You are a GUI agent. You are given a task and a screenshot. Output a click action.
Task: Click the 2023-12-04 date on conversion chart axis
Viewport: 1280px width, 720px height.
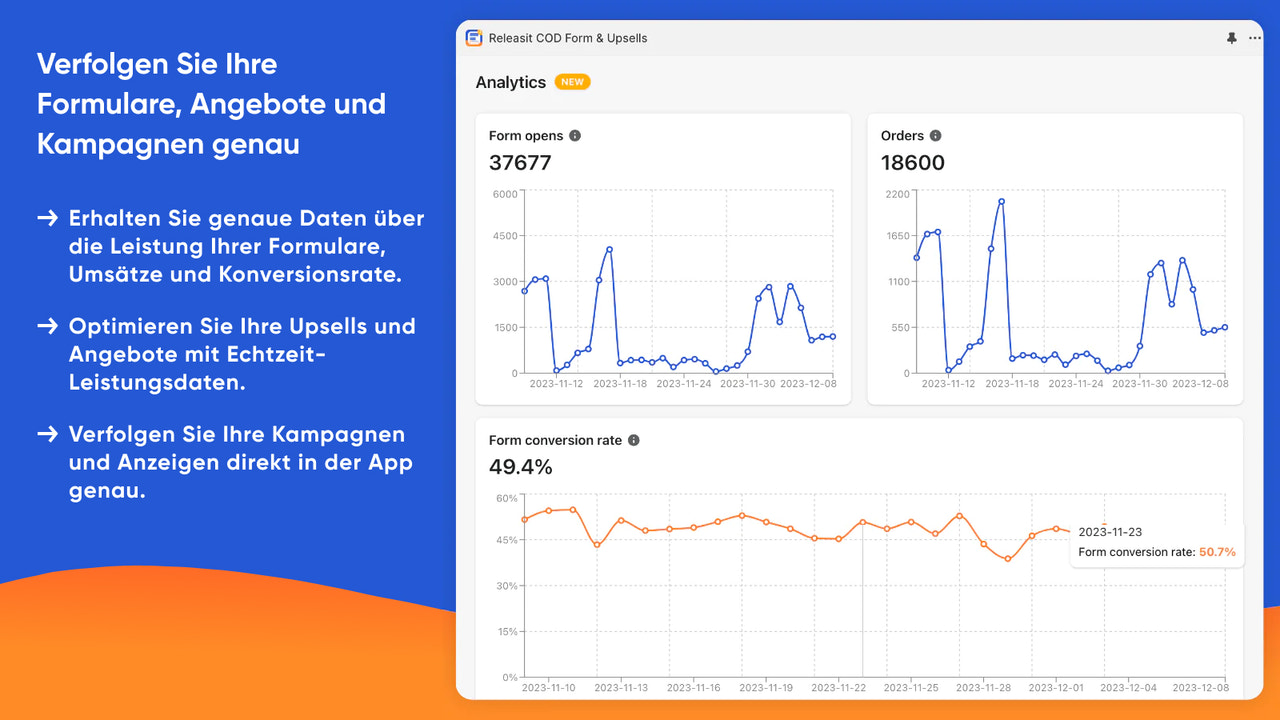(x=1129, y=688)
